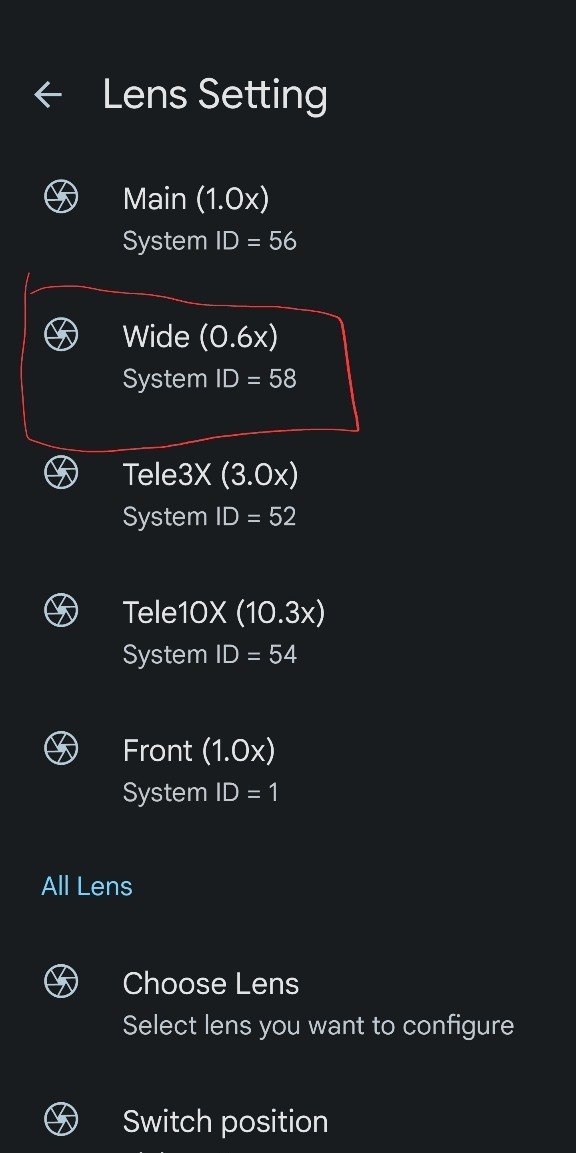Click the aperture icon beside Wide (0.6x)
The width and height of the screenshot is (576, 1153).
click(61, 335)
